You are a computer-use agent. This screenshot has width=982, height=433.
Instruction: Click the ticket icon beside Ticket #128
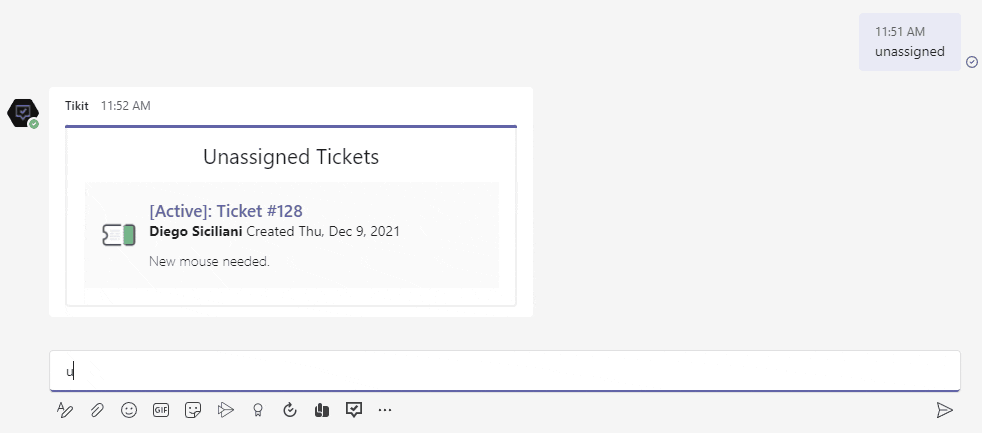pos(118,234)
